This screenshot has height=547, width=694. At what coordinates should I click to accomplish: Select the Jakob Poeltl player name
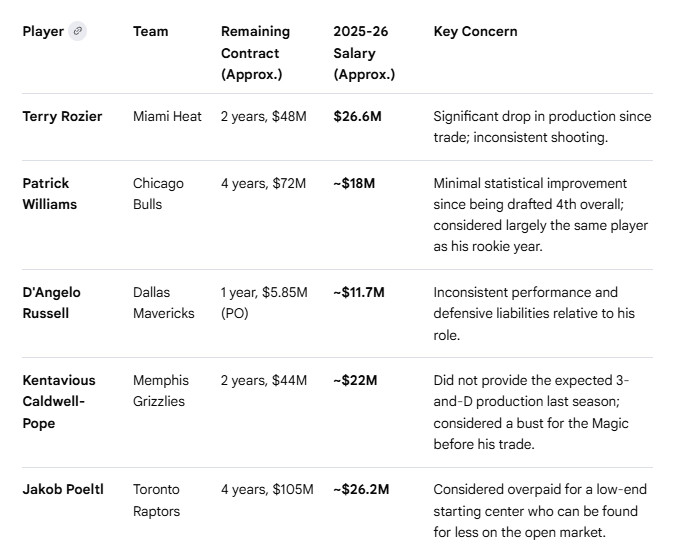(x=63, y=489)
